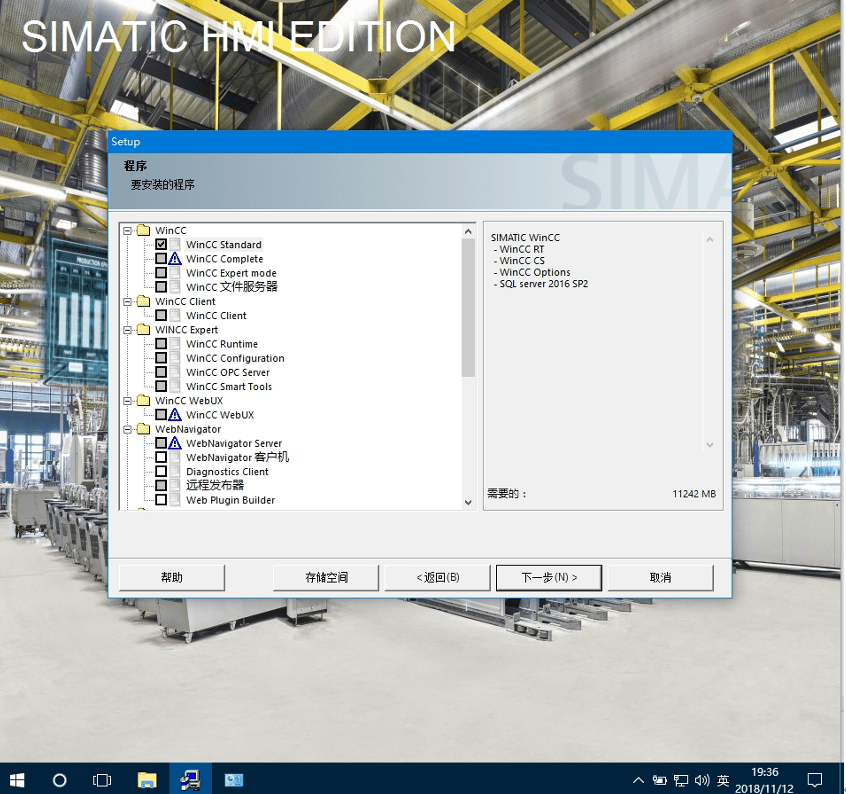Viewport: 846px width, 794px height.
Task: Click the WebNavigator folder icon
Action: click(144, 429)
